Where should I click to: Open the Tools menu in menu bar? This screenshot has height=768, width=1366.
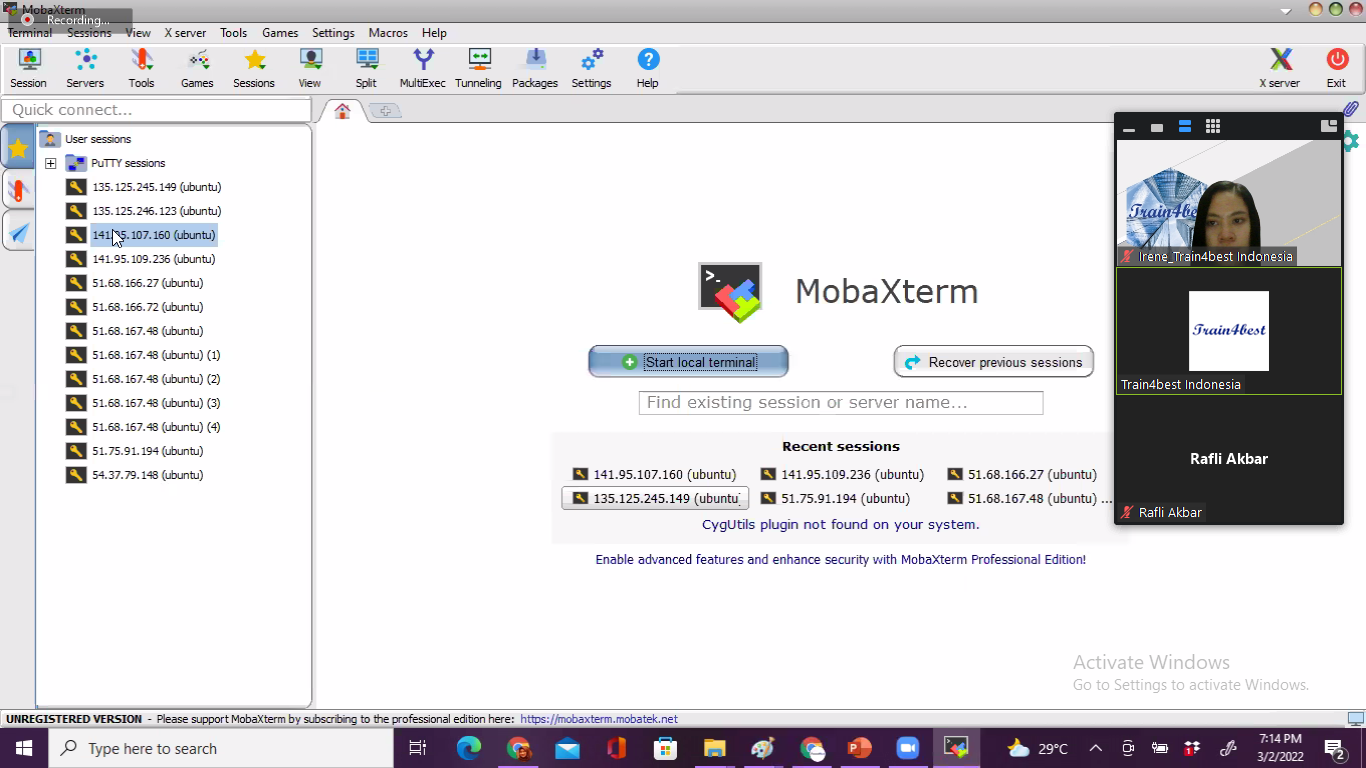click(233, 33)
